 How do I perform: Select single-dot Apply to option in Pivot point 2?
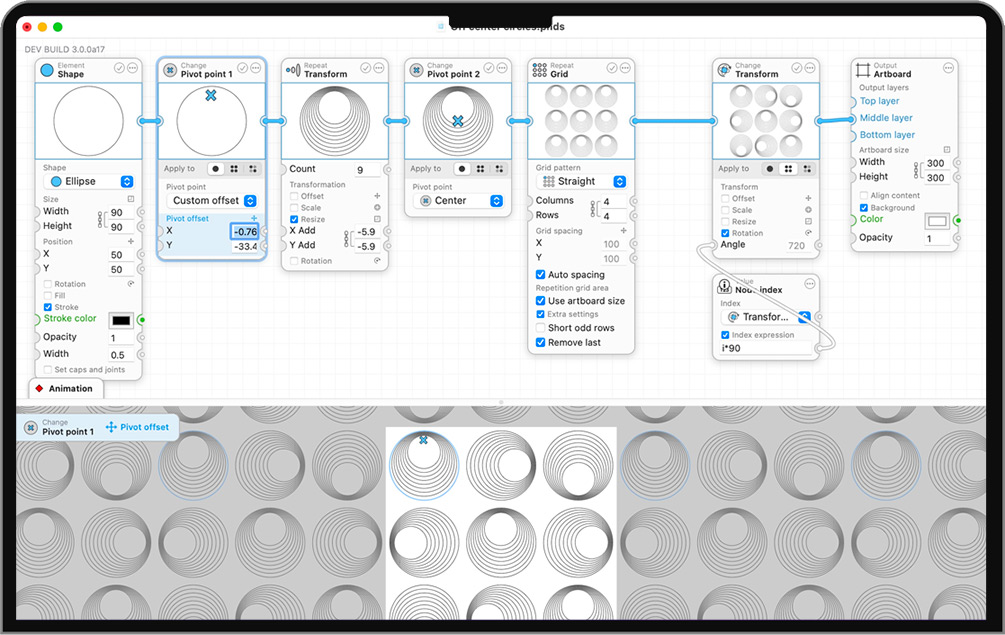(463, 169)
